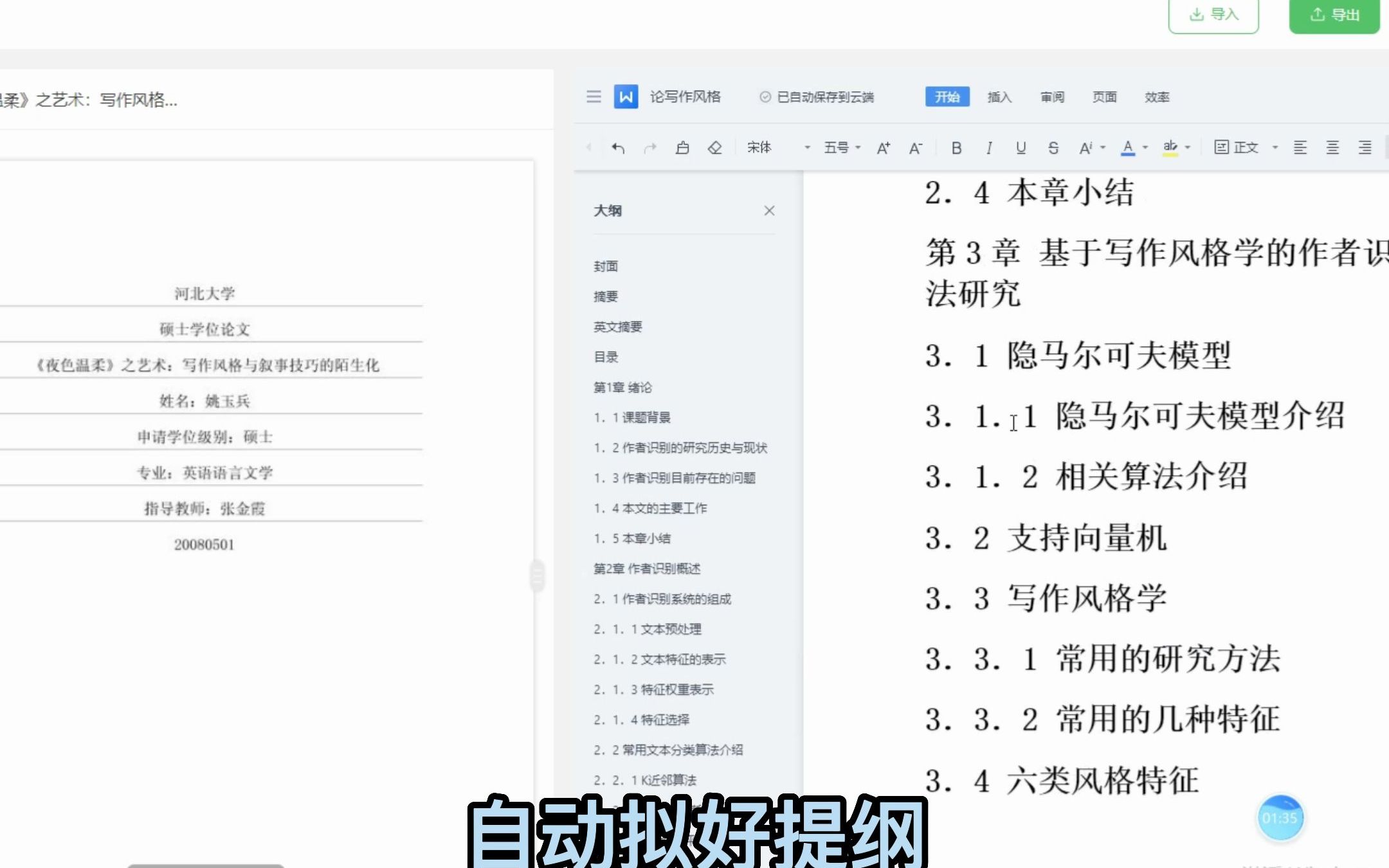Select outline item 2.1.4 特征选择

coord(641,719)
